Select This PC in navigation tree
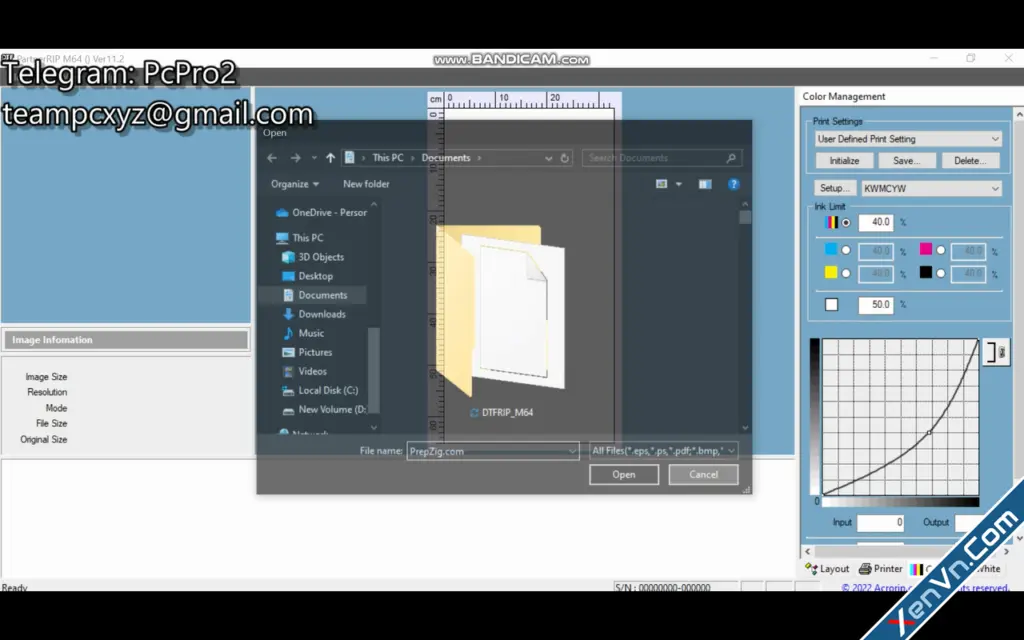The image size is (1024, 640). click(x=299, y=238)
